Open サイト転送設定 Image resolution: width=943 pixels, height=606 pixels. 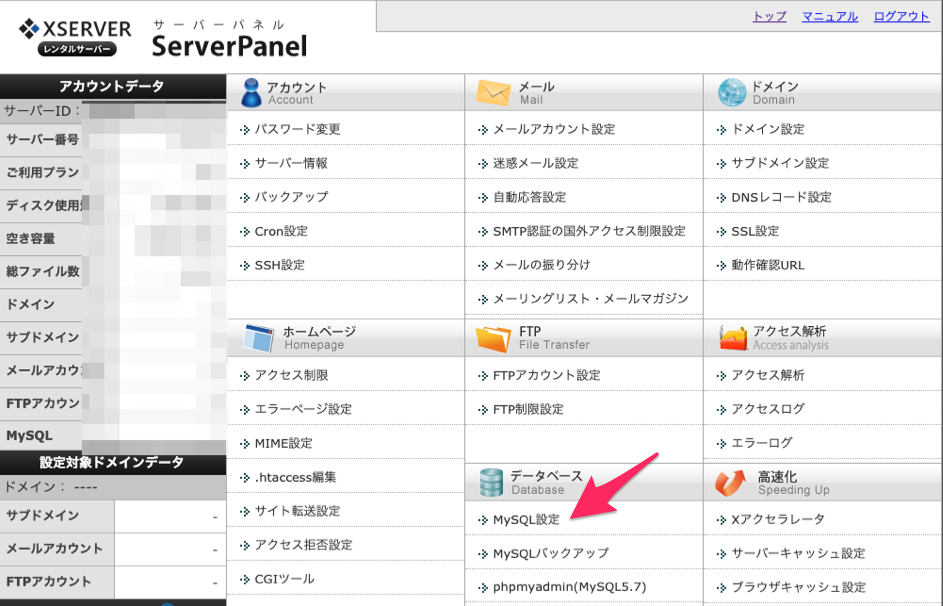(297, 511)
